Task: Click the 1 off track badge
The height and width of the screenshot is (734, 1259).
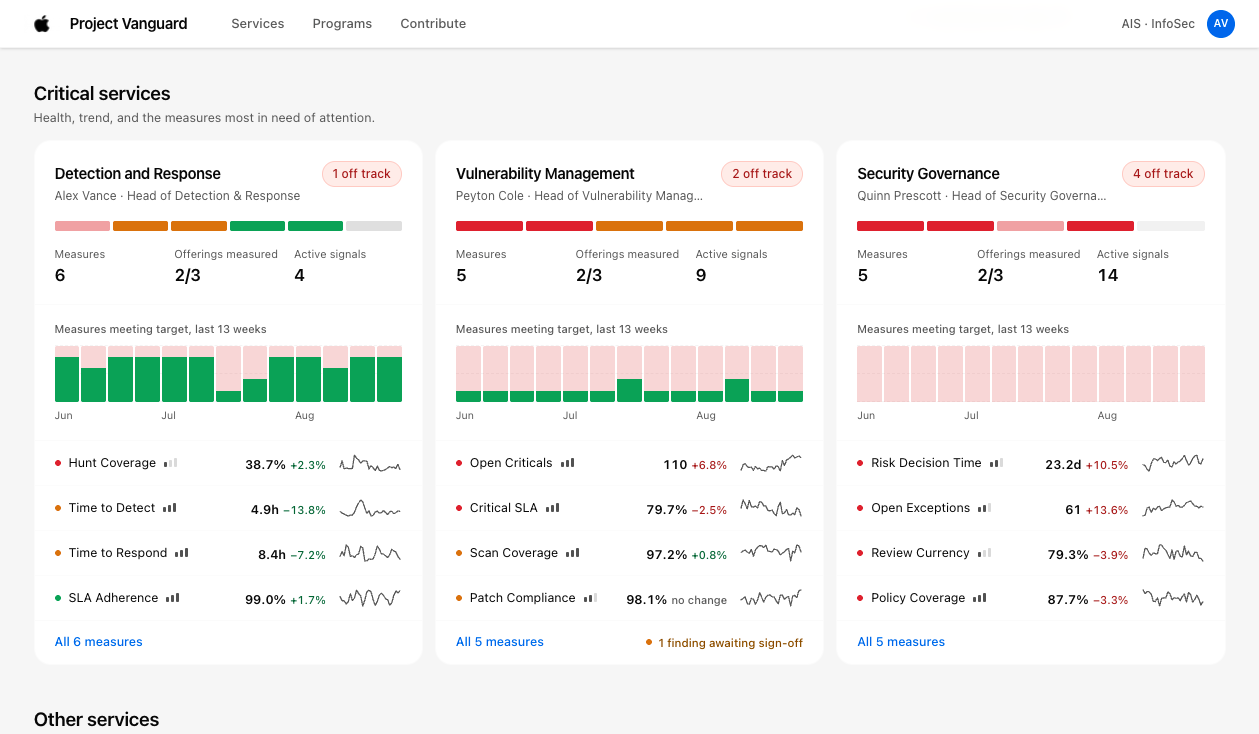Action: click(x=362, y=174)
